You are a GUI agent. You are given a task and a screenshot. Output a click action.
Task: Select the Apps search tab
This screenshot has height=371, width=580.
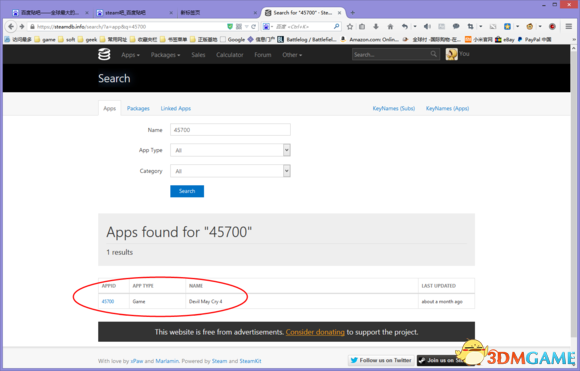coord(109,108)
